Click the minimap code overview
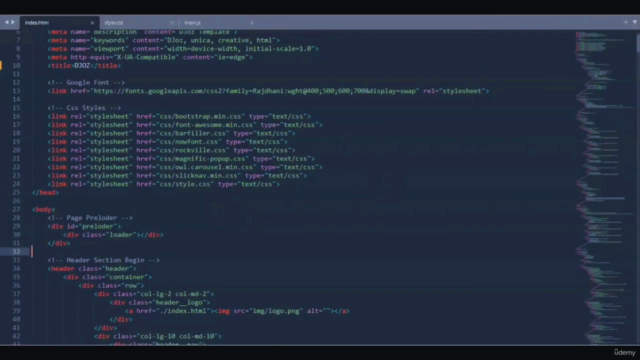Screen dimensions: 640x360 [604, 187]
